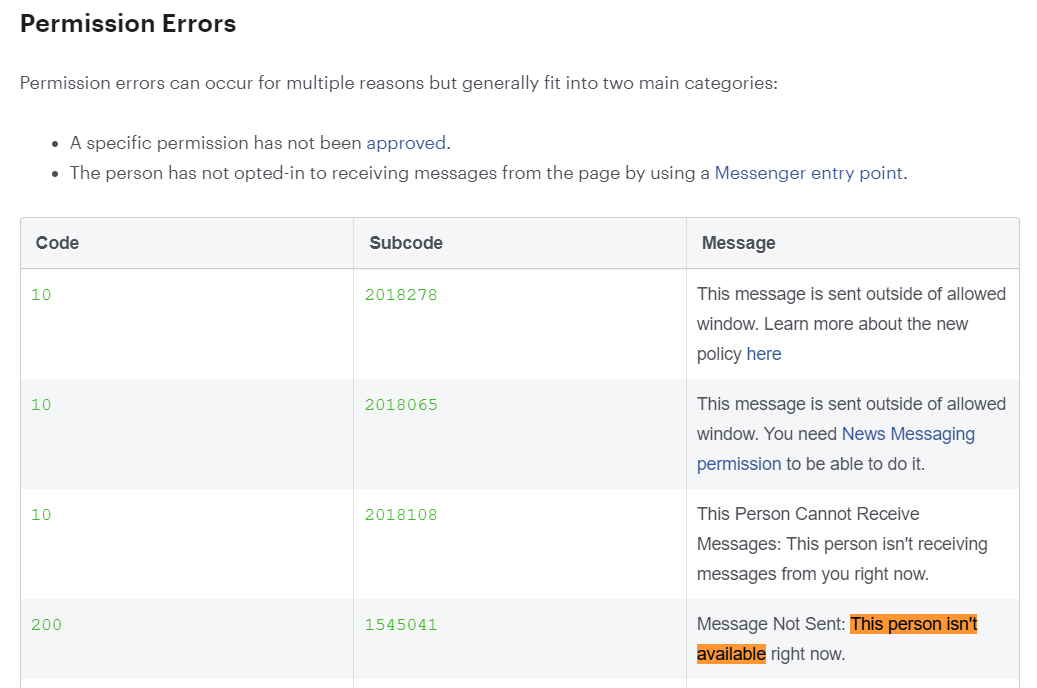Image resolution: width=1037 pixels, height=688 pixels.
Task: Click subcode 2018065
Action: 401,405
